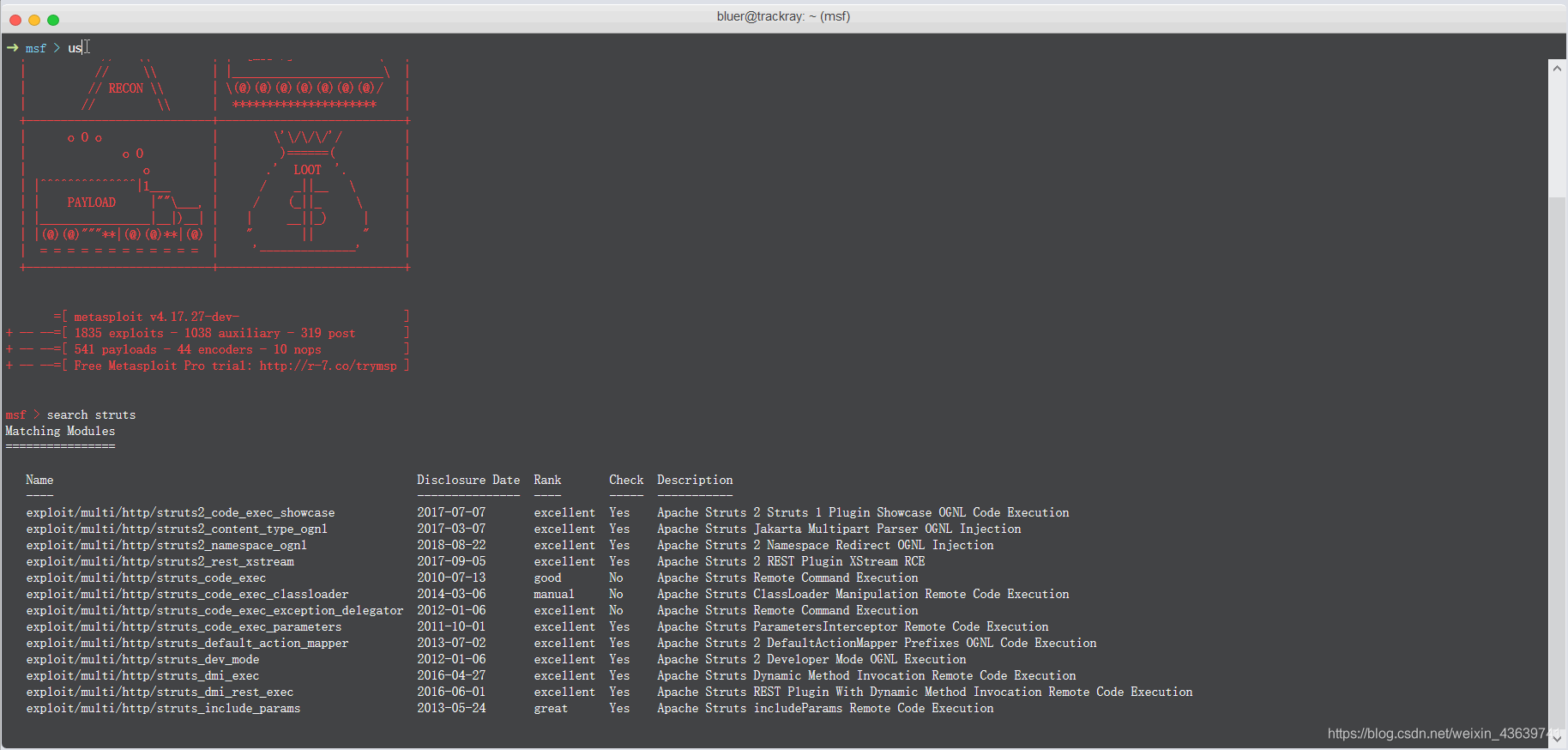Select module struts_include_params

pos(163,708)
